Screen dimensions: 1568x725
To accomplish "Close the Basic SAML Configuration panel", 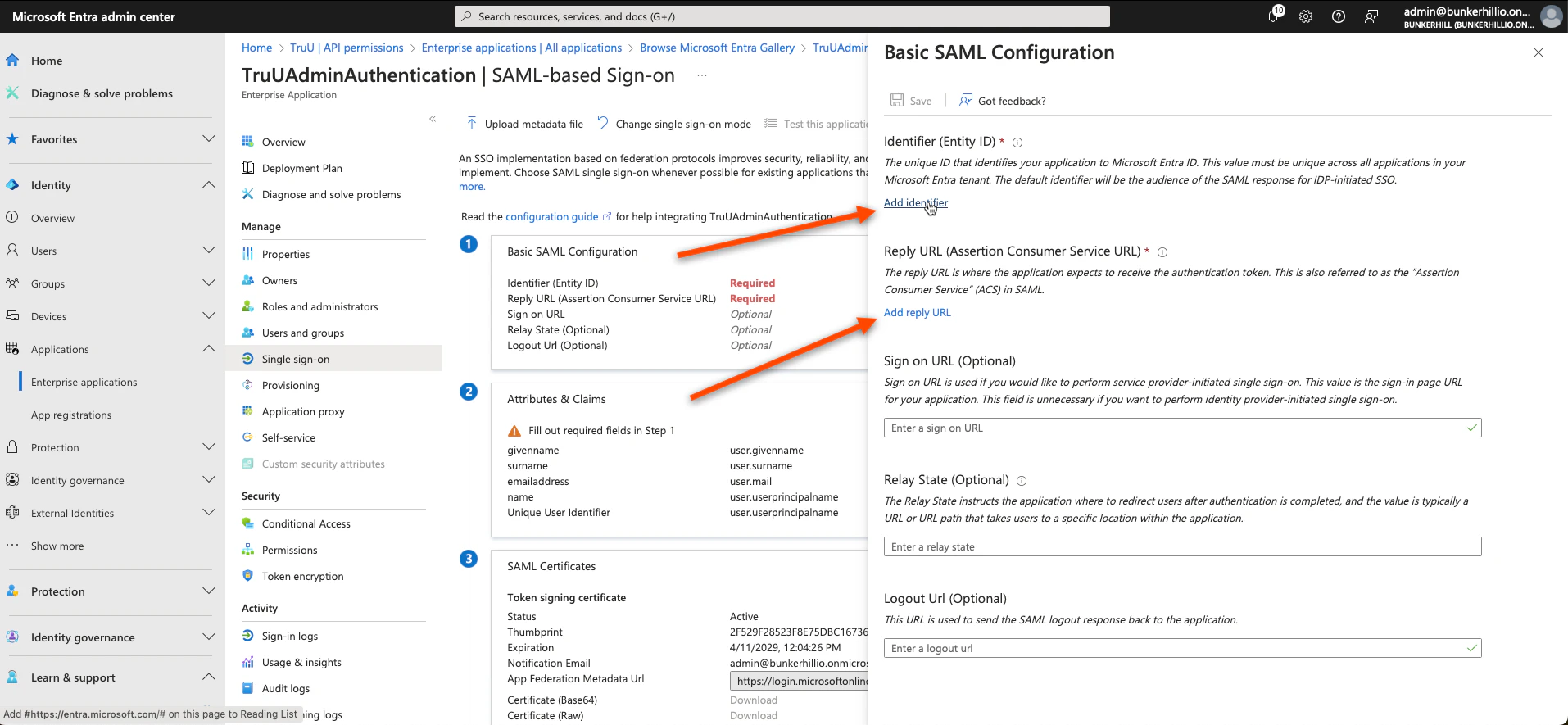I will (x=1539, y=52).
